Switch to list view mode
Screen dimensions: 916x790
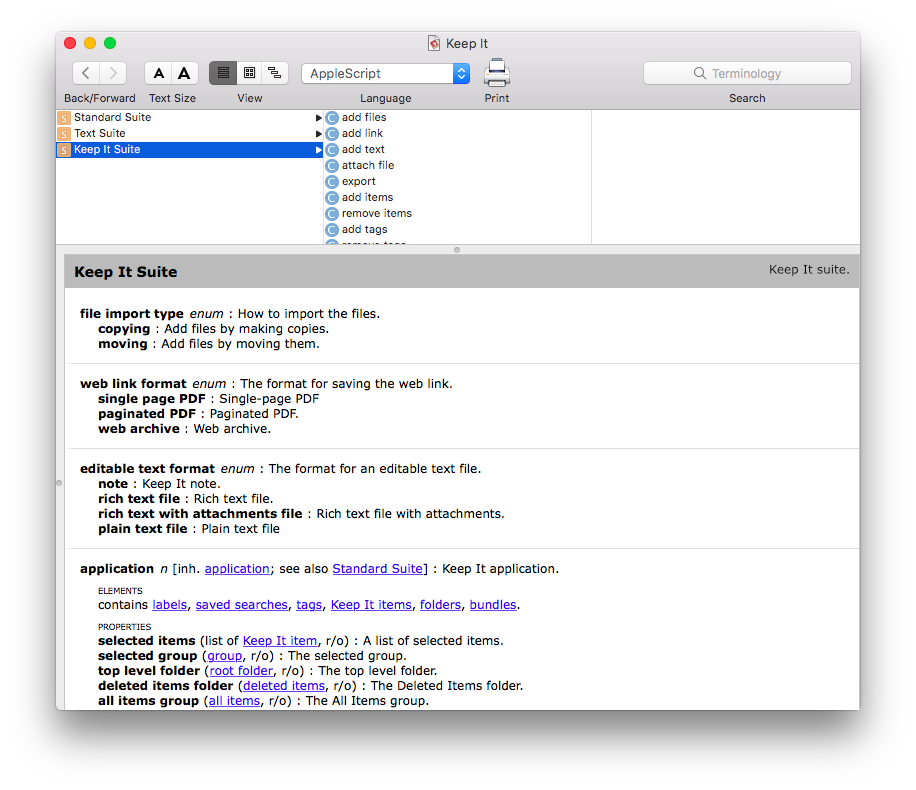[223, 73]
